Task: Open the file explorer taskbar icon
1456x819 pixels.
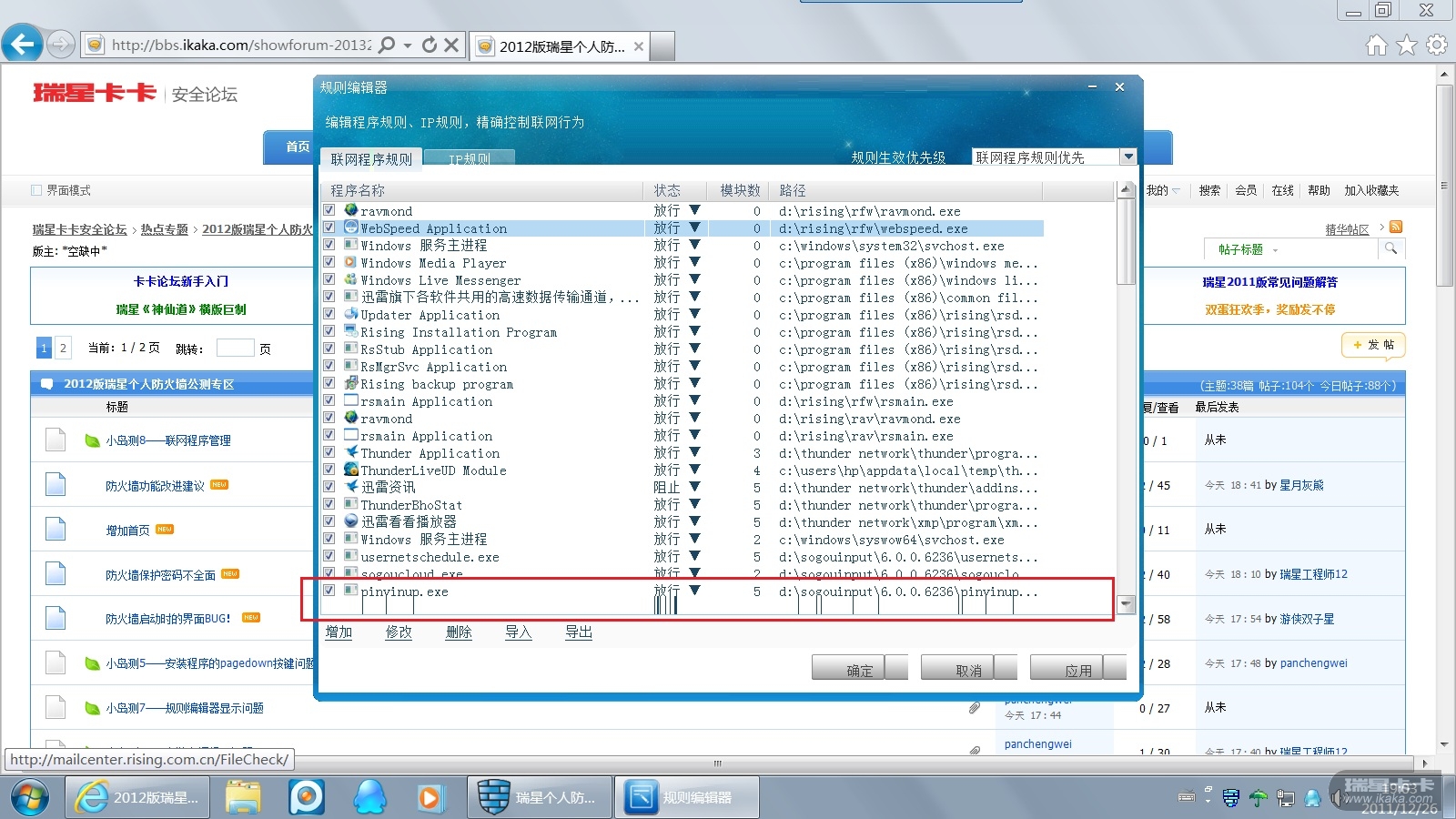Action: point(243,797)
